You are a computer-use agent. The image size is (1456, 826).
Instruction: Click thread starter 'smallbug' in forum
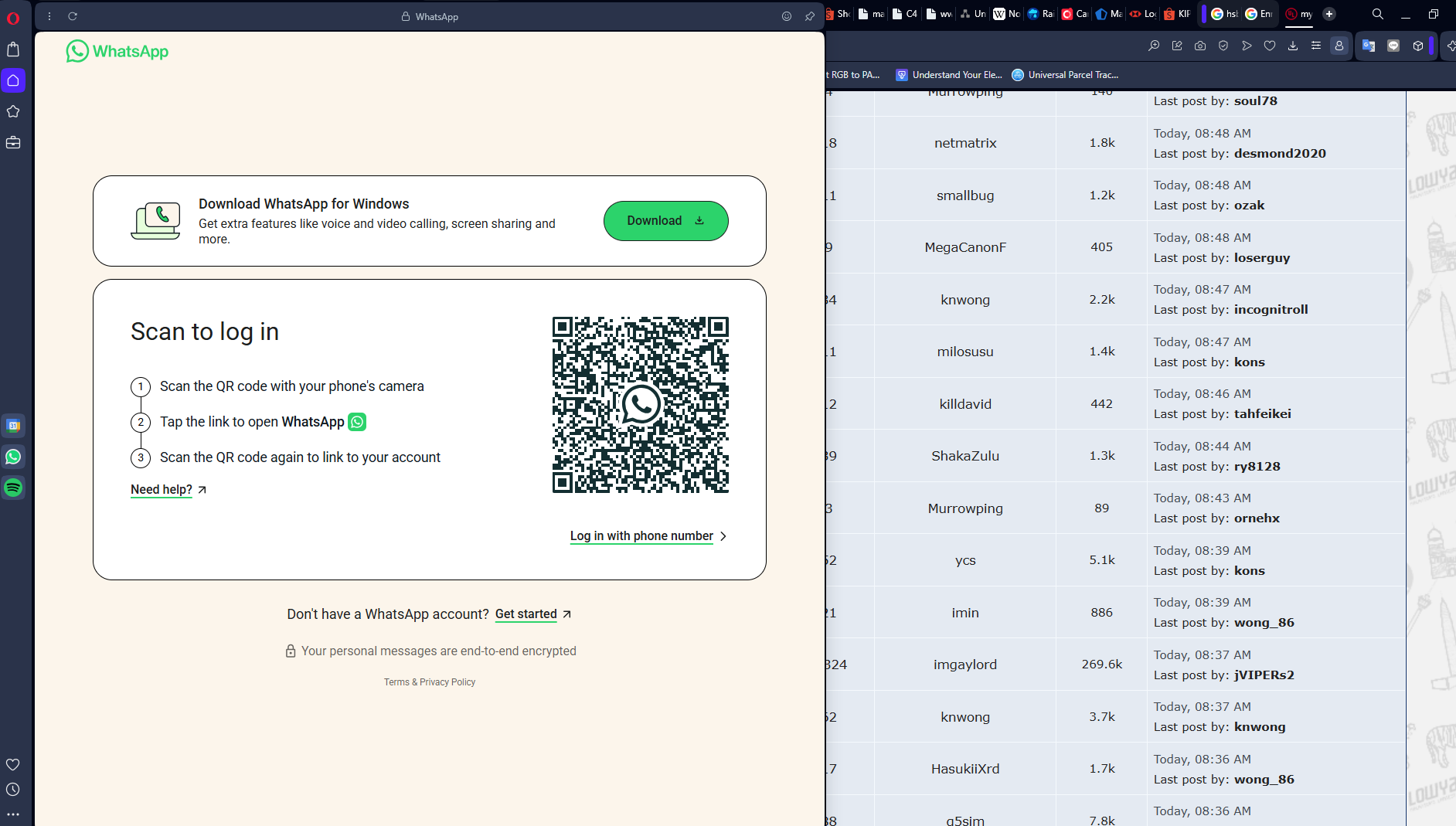click(965, 195)
